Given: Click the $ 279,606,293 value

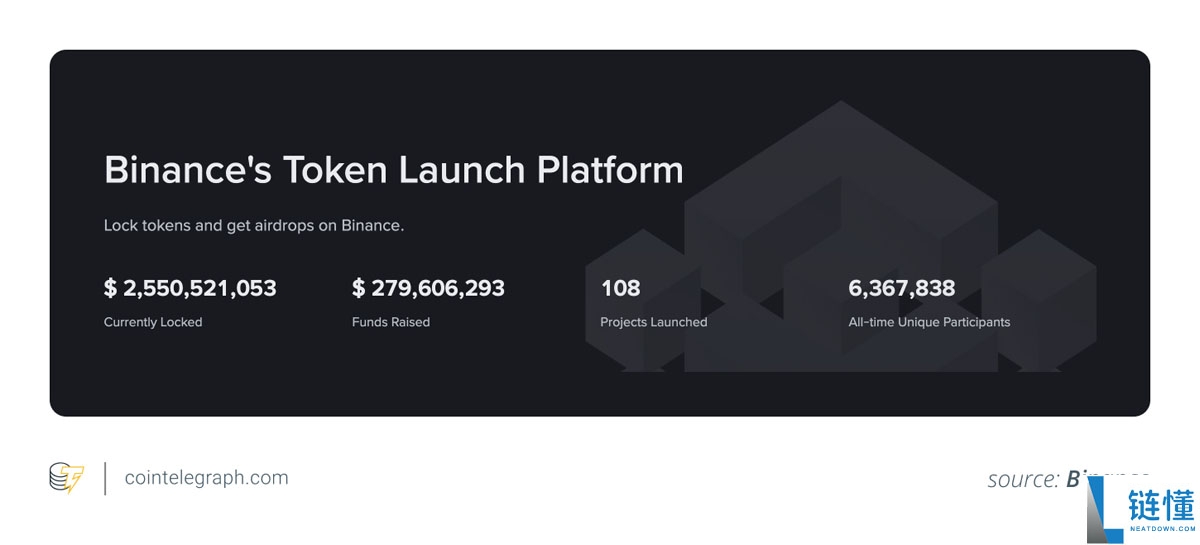Looking at the screenshot, I should pyautogui.click(x=428, y=288).
